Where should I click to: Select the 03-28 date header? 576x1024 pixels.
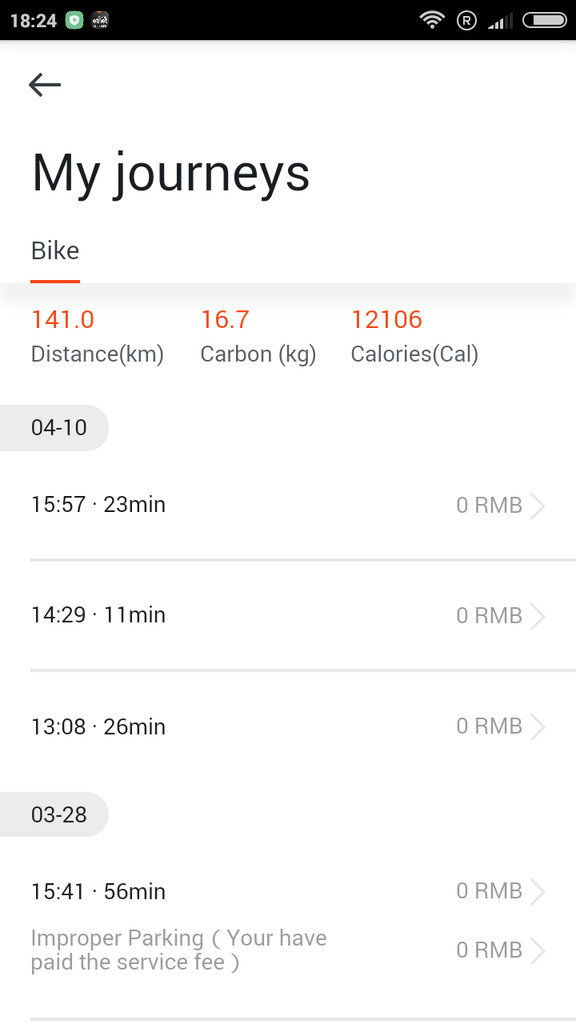pyautogui.click(x=55, y=815)
